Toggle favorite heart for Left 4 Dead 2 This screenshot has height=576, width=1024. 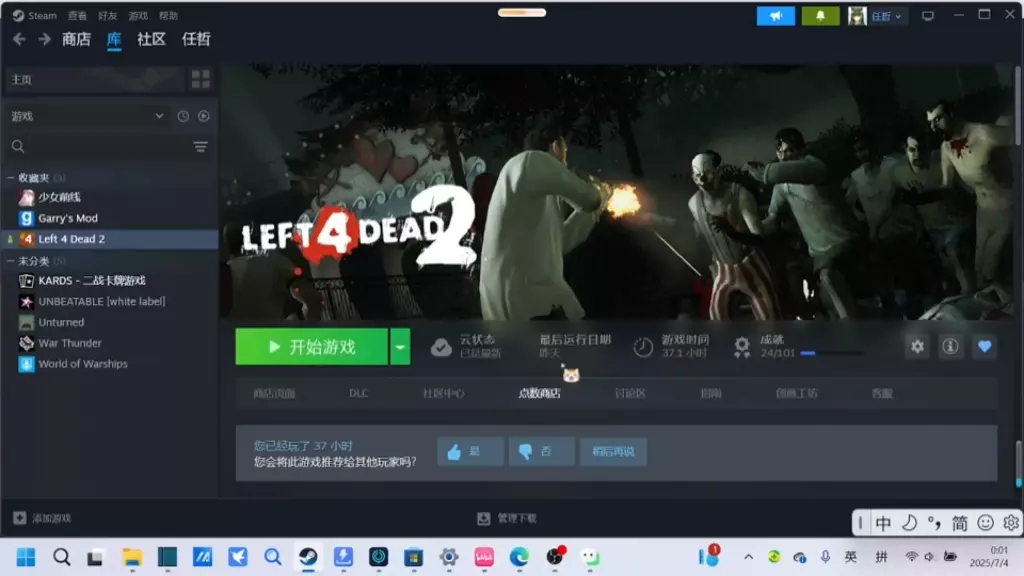984,346
